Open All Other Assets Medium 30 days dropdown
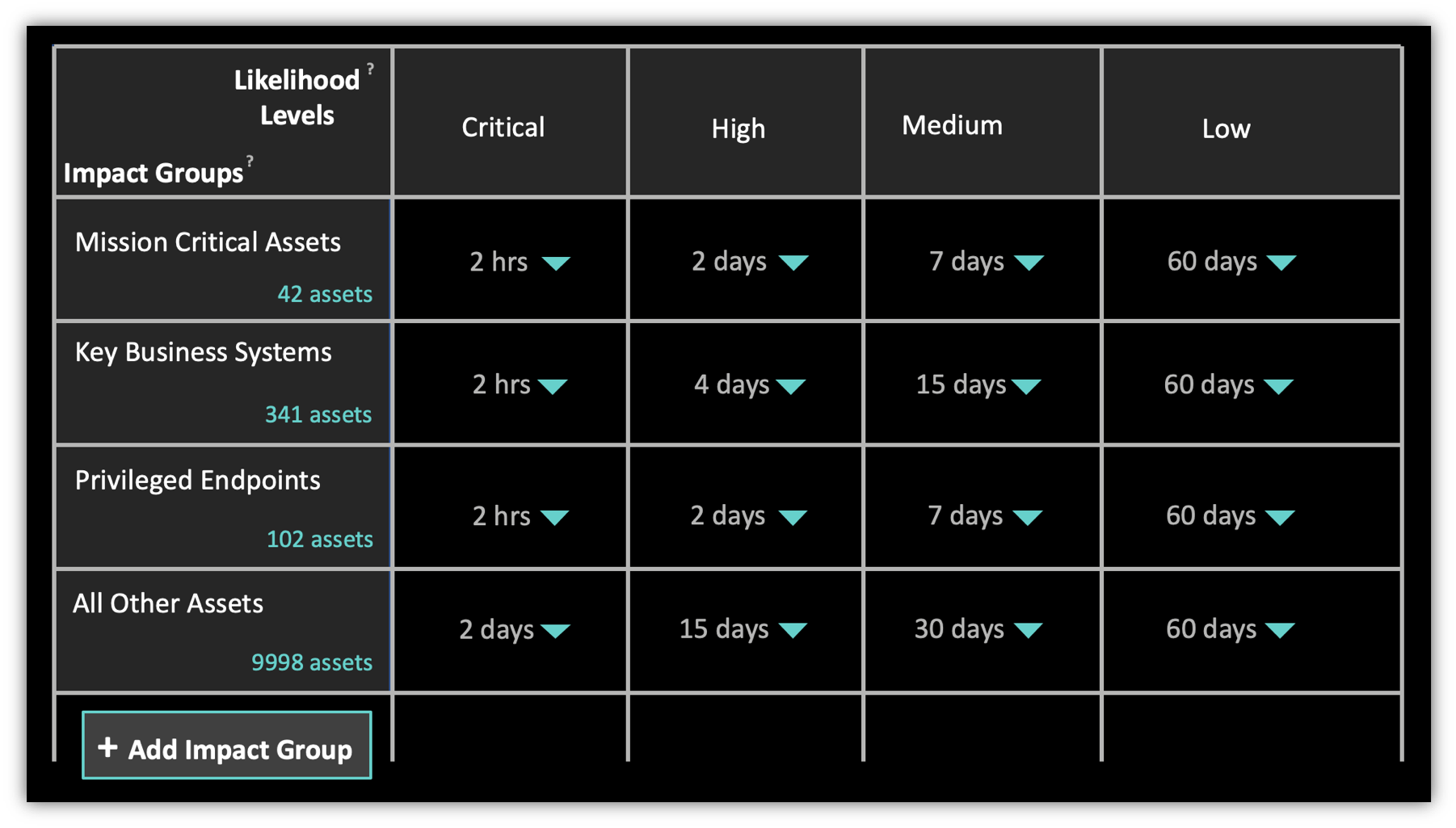The height and width of the screenshot is (828, 1456). pos(1028,630)
